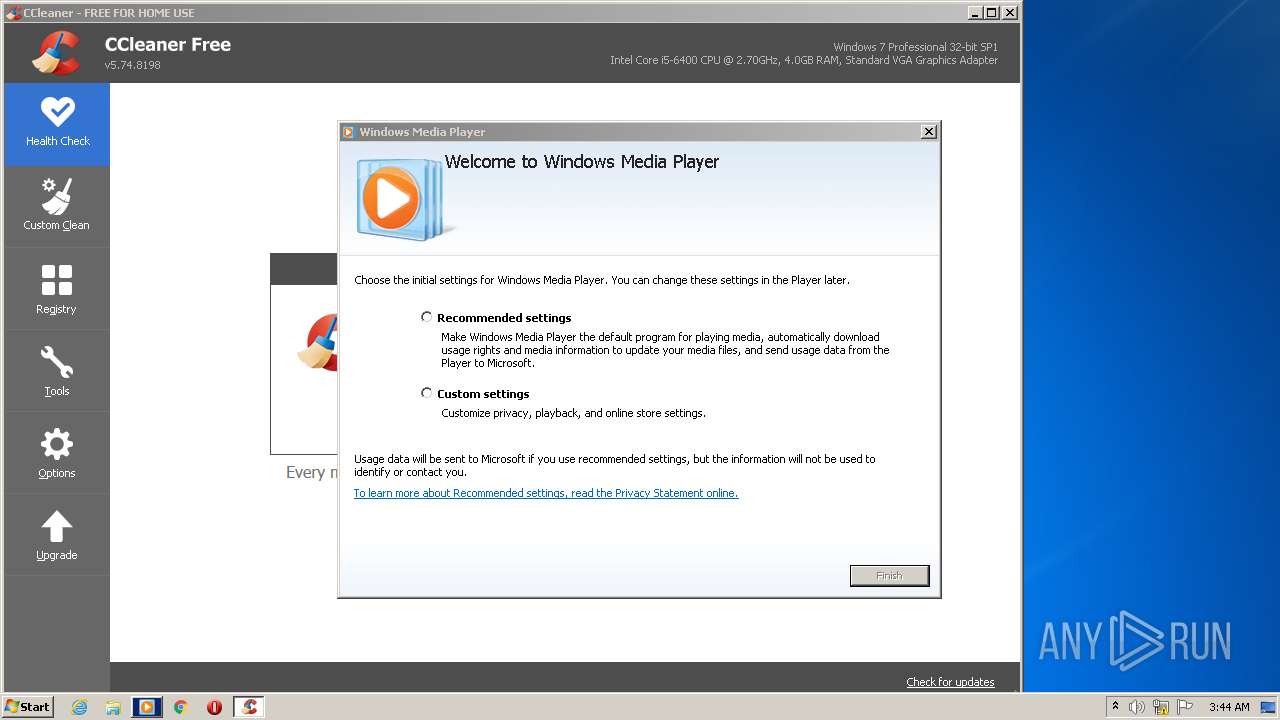
Task: Open Windows Explorer from the taskbar
Action: tap(113, 707)
